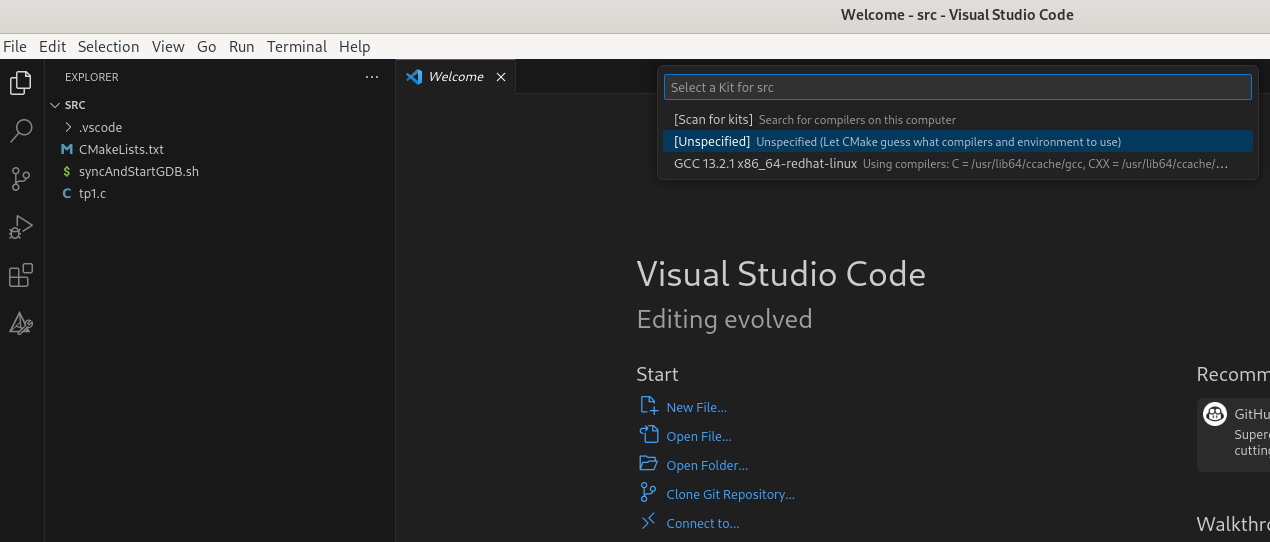1270x542 pixels.
Task: Choose GCC 13.2.1 x86_64-redhat-linux kit
Action: click(x=765, y=163)
